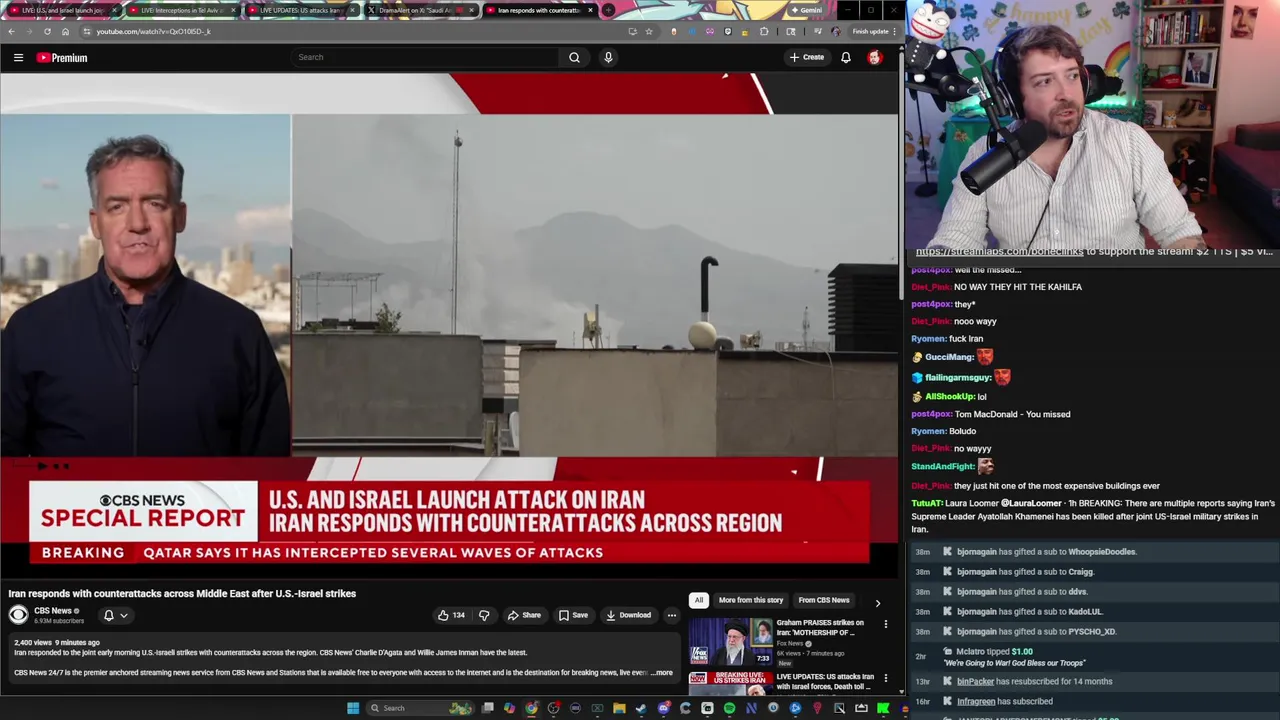Screen dimensions: 1280x720
Task: Click the binPacker username in stream events
Action: point(975,681)
